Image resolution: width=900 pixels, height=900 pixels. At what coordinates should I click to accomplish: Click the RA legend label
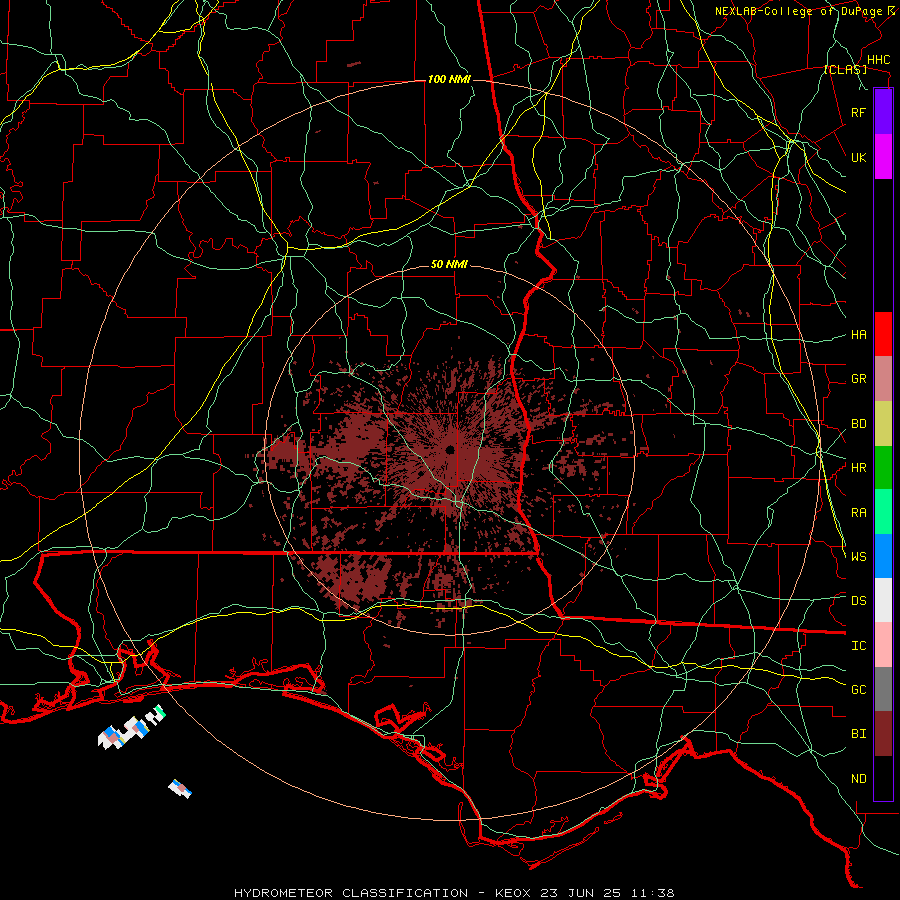[x=858, y=513]
